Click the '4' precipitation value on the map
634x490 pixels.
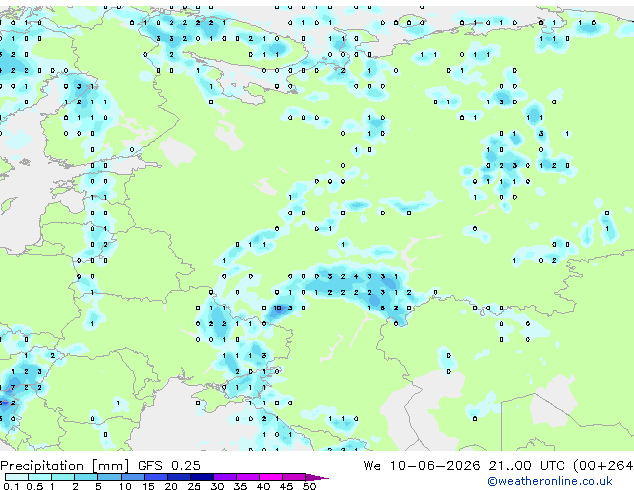click(356, 277)
